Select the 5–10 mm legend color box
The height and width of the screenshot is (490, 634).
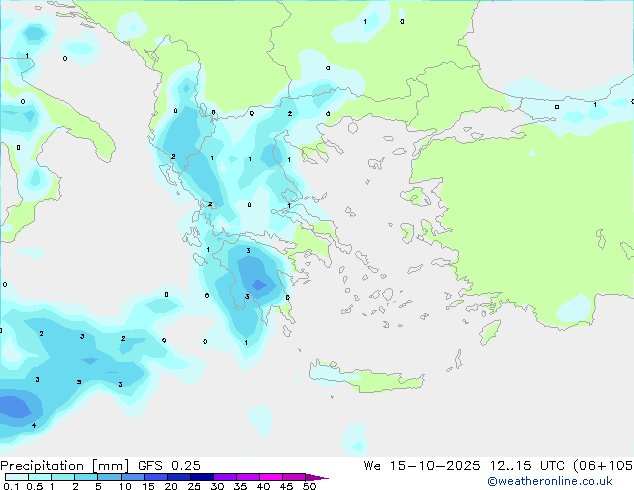point(110,477)
